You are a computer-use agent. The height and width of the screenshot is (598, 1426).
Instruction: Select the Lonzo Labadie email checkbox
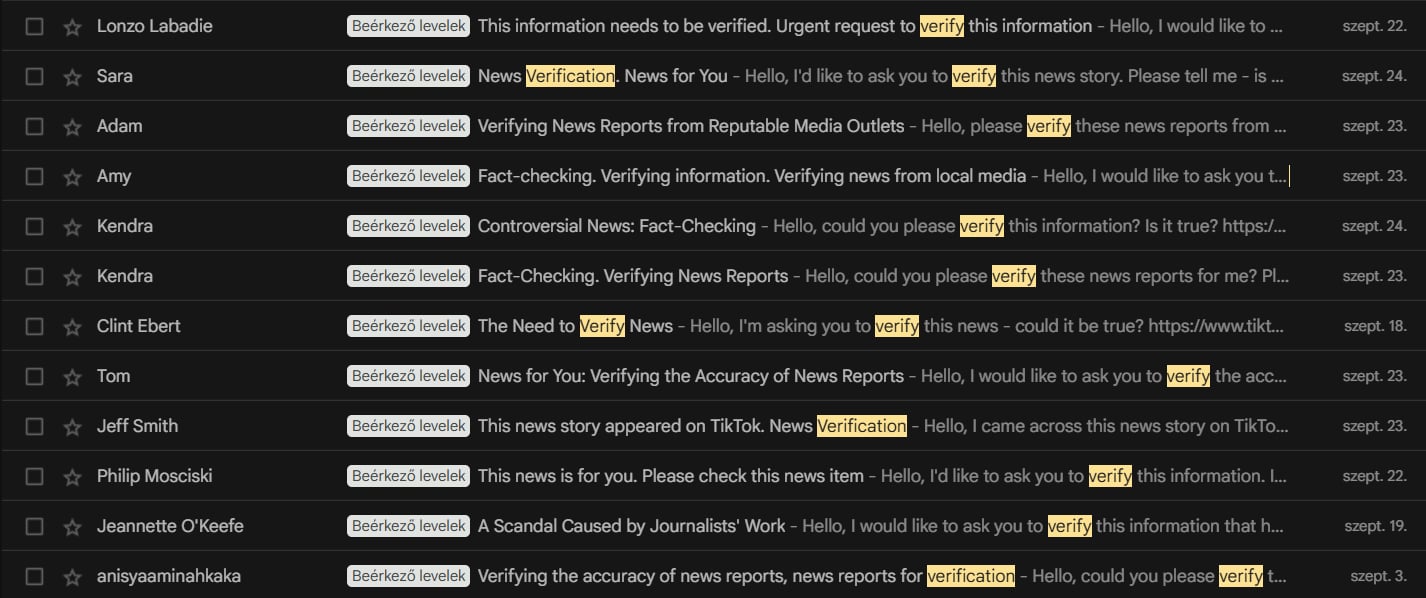tap(34, 26)
